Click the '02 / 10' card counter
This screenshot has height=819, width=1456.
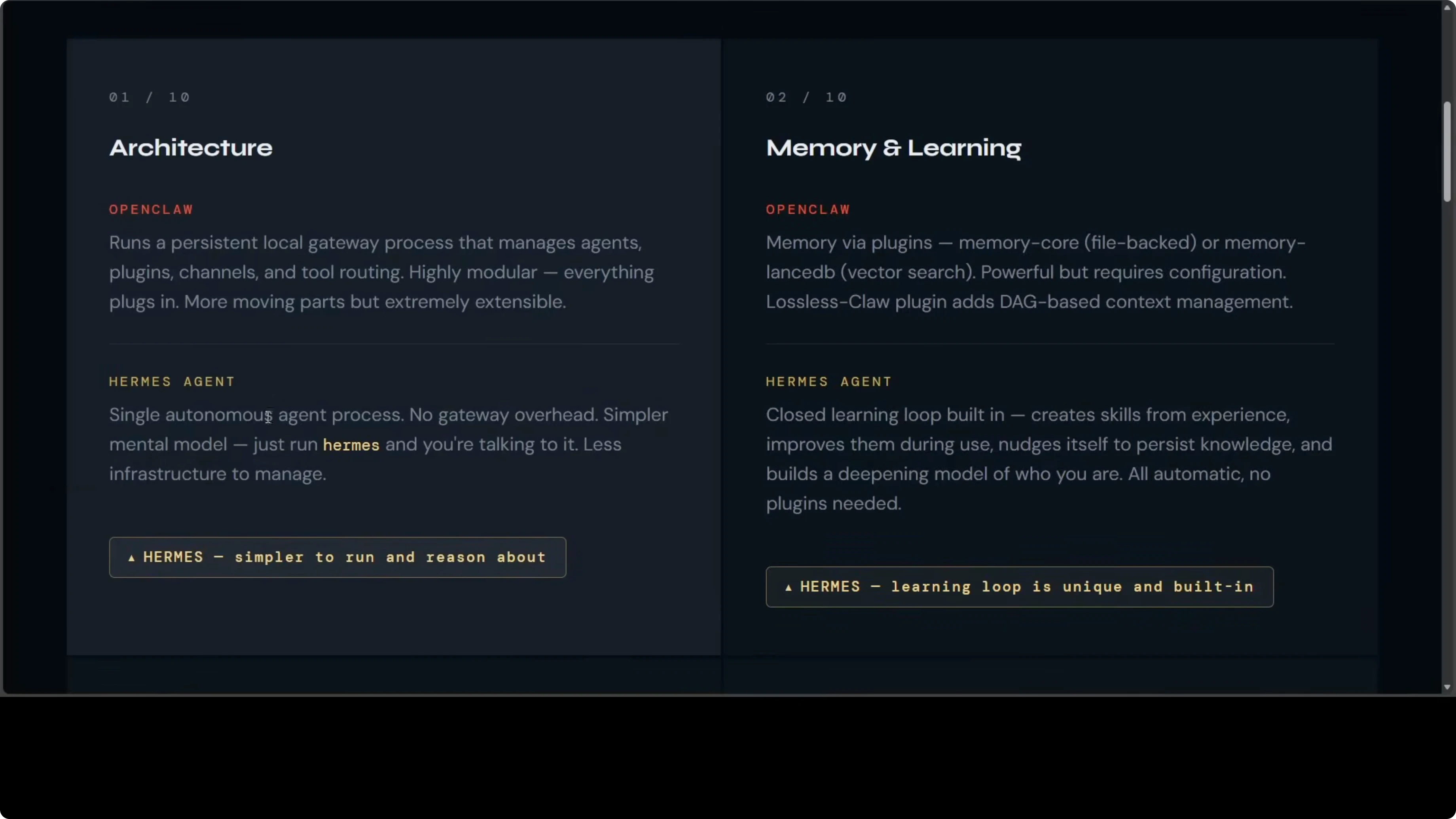click(x=806, y=97)
